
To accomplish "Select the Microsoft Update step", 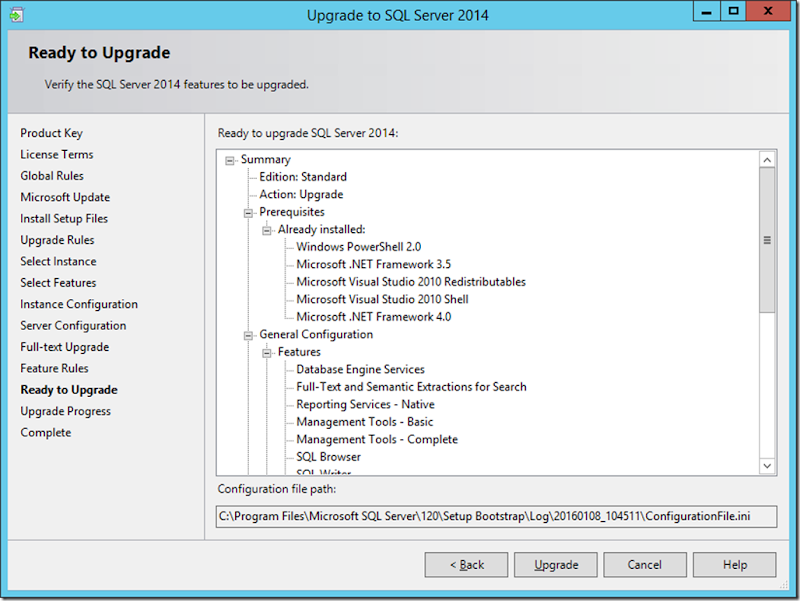I will coord(65,197).
